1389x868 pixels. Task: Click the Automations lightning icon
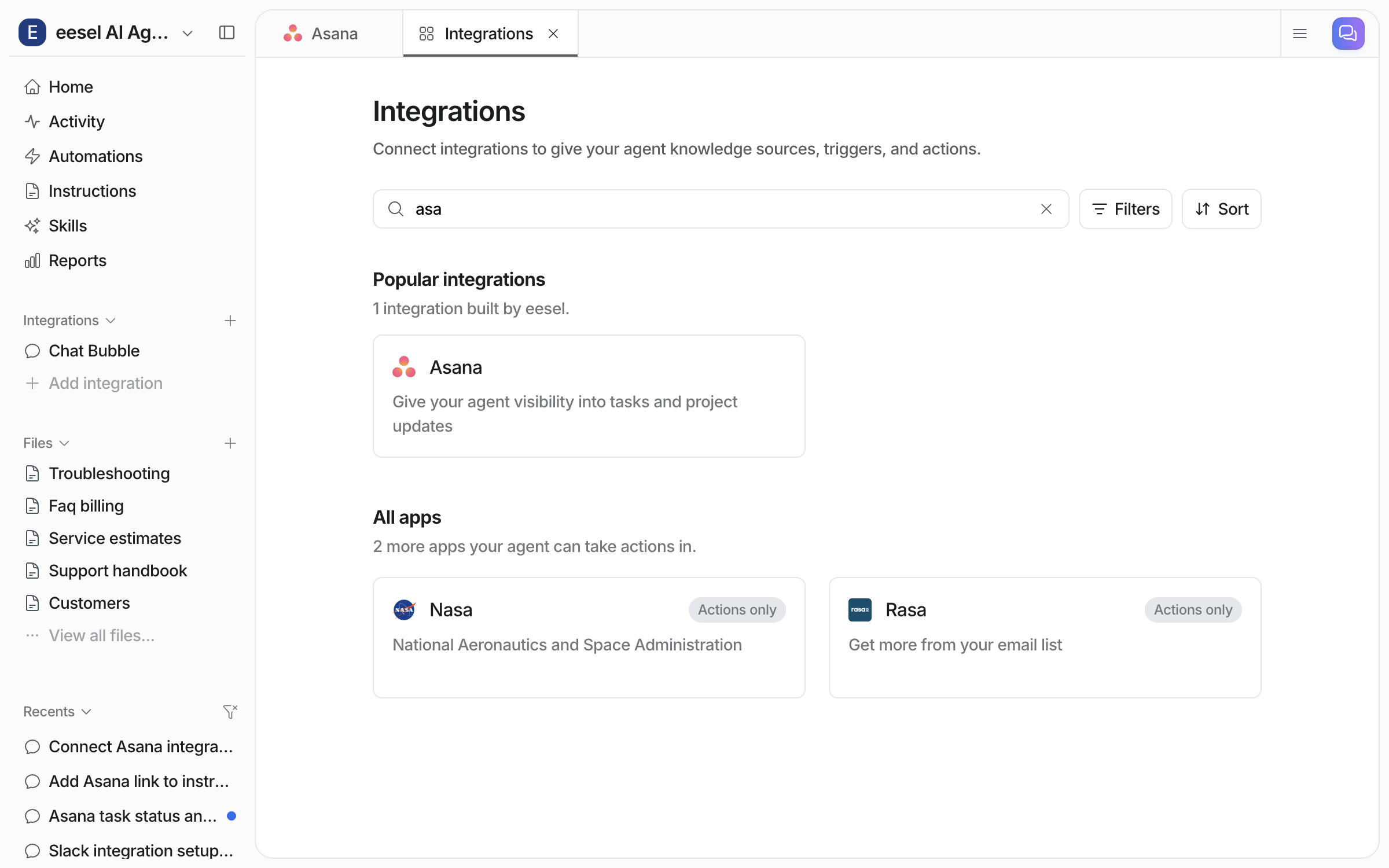coord(32,156)
